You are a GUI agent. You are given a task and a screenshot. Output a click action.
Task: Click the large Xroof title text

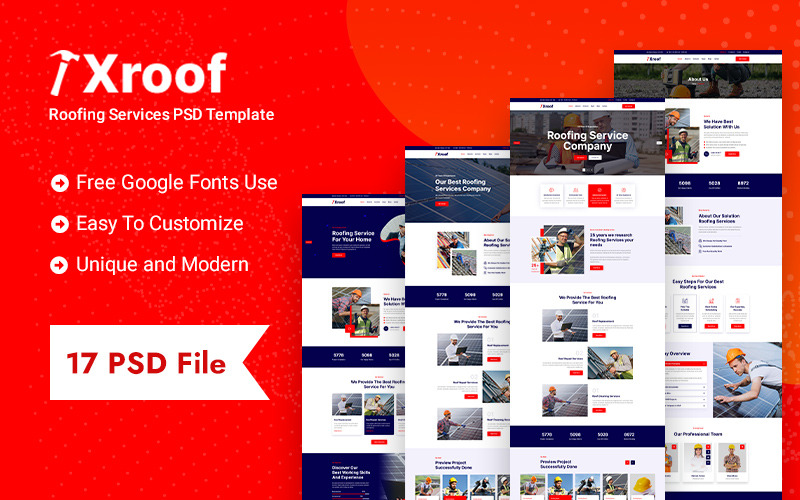tap(155, 73)
